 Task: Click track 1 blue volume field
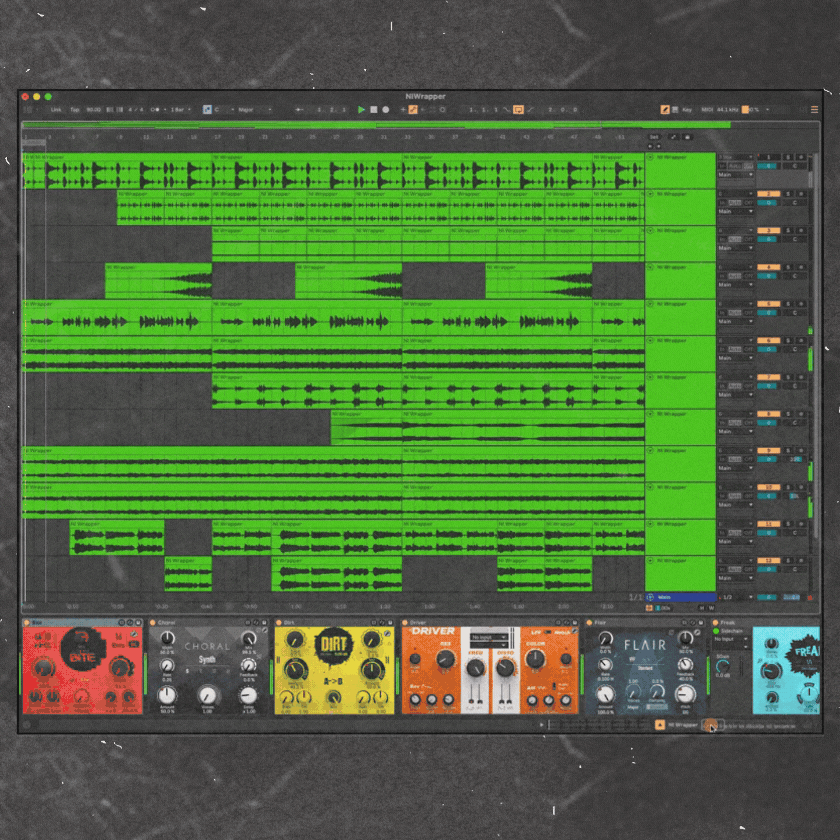click(767, 166)
